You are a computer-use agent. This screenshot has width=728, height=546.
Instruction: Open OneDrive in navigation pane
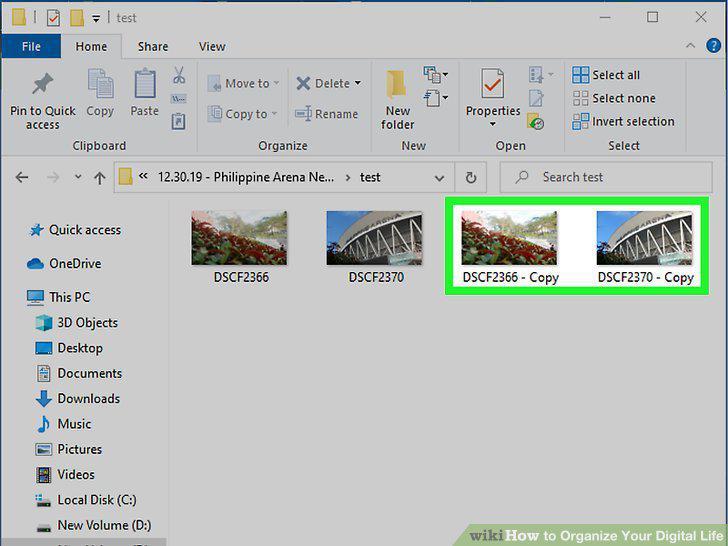(64, 264)
